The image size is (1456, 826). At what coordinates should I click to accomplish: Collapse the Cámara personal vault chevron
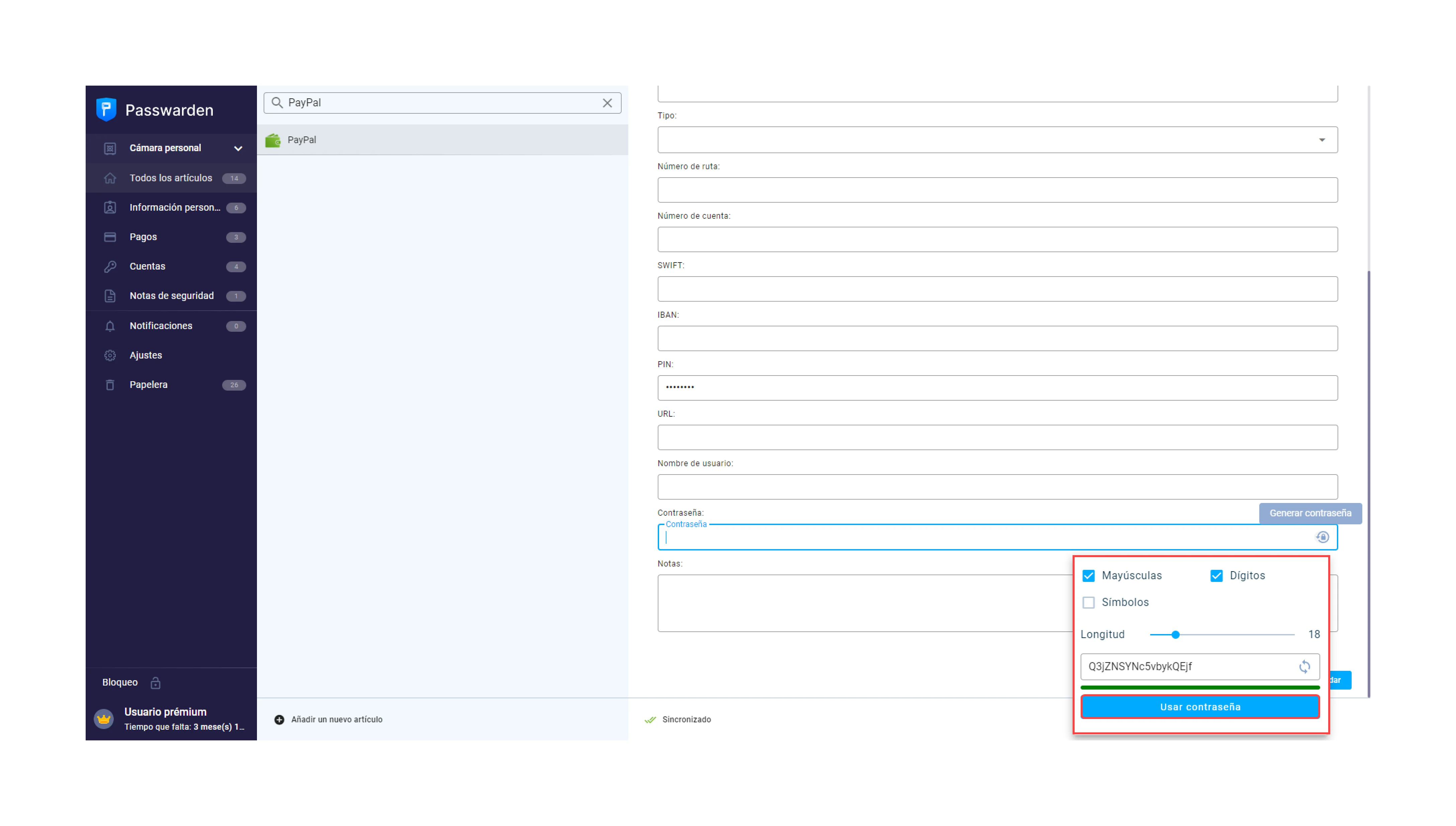238,148
